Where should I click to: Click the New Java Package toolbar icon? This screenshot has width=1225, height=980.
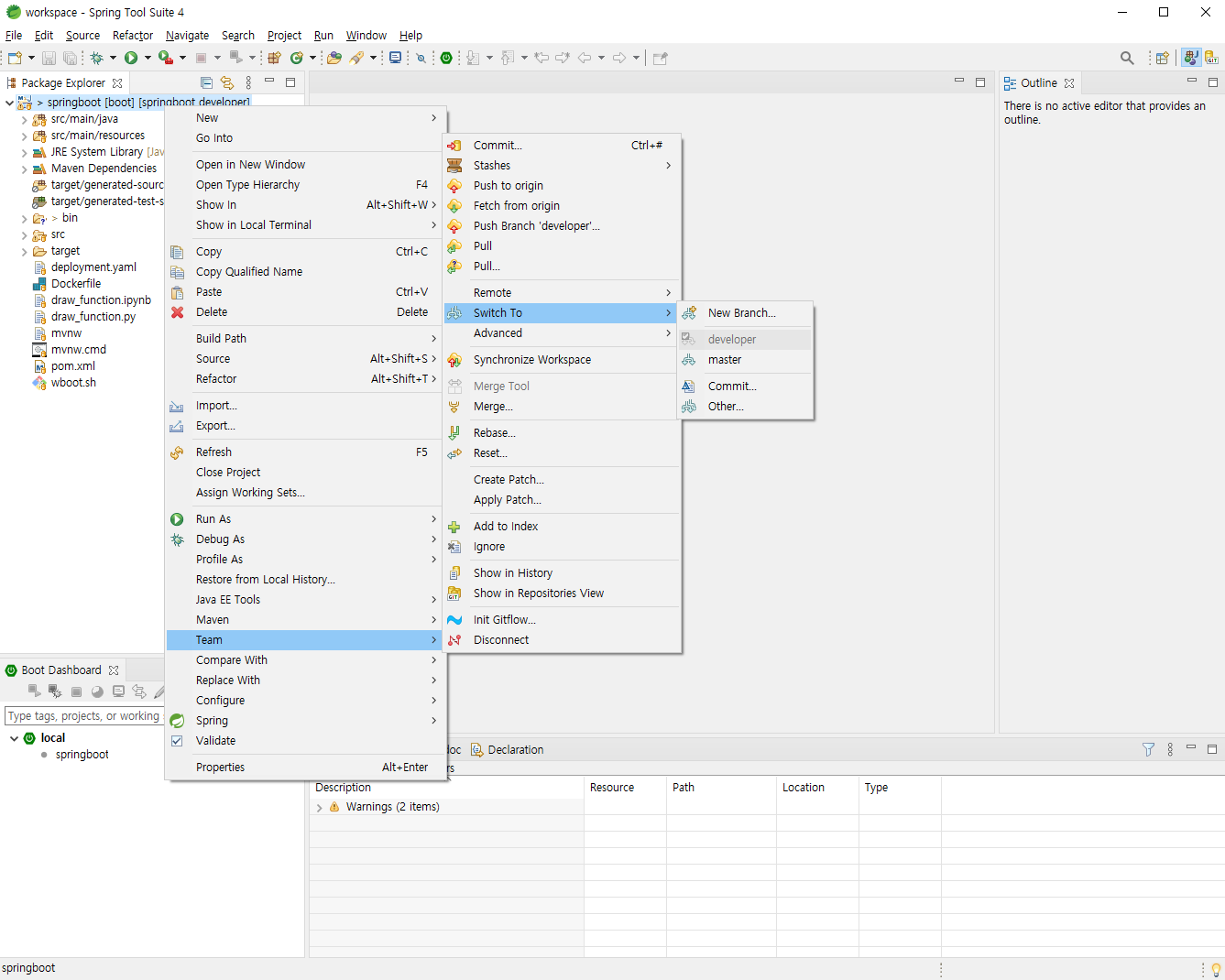point(274,58)
